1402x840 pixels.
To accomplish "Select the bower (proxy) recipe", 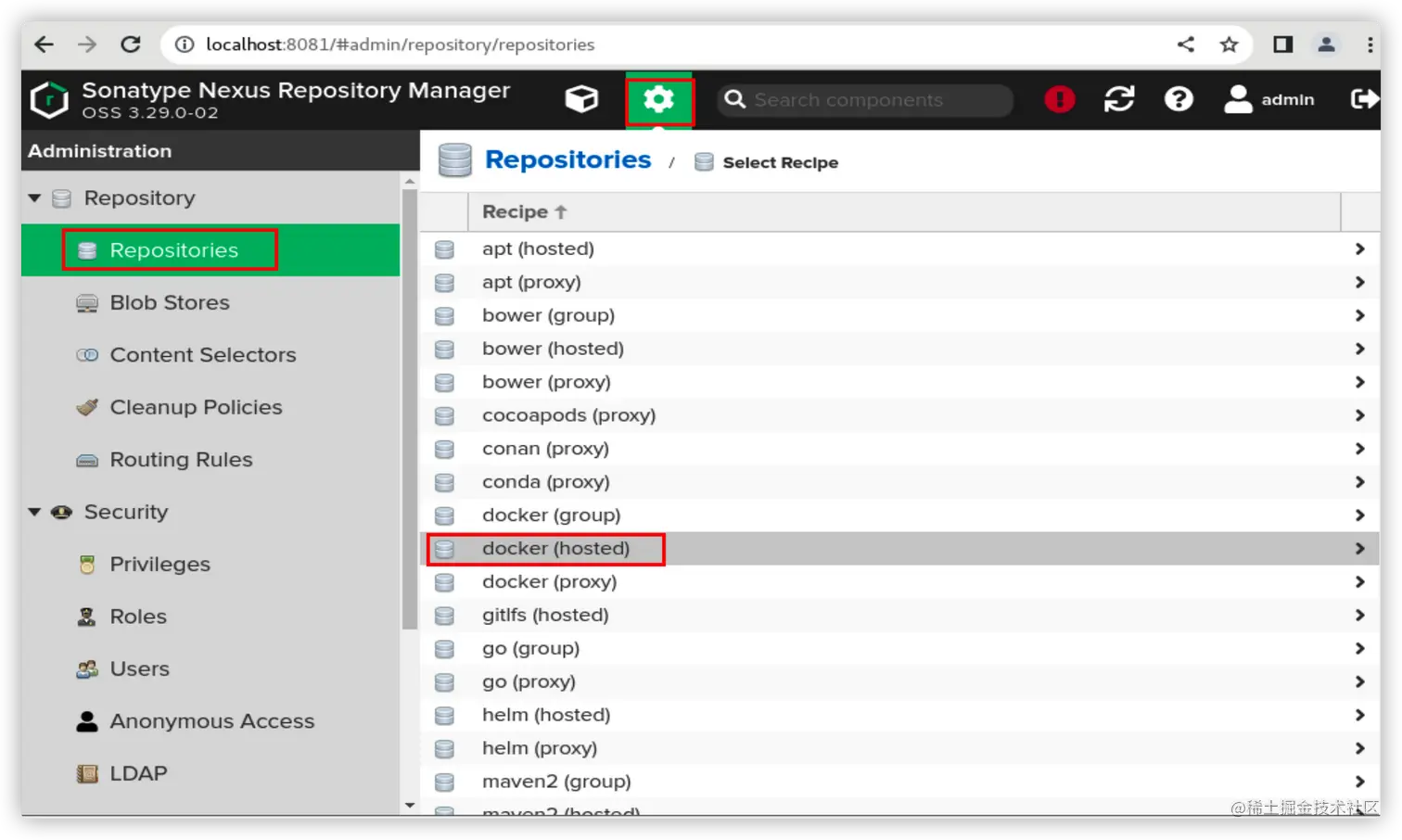I will (899, 382).
